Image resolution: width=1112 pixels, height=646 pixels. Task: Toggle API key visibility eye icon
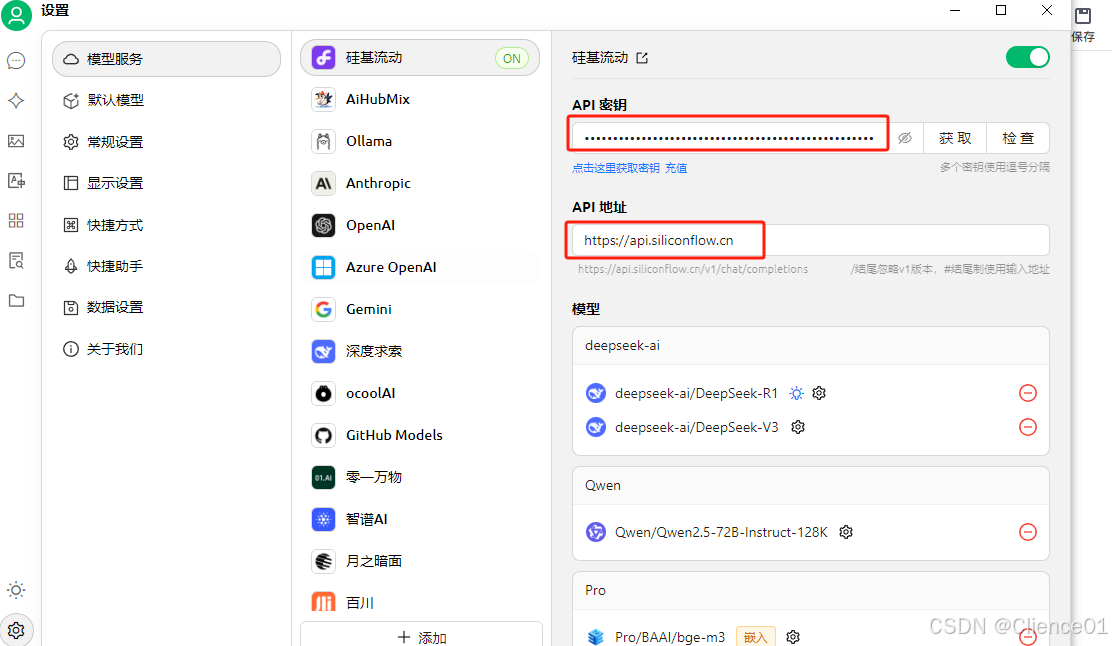click(905, 138)
